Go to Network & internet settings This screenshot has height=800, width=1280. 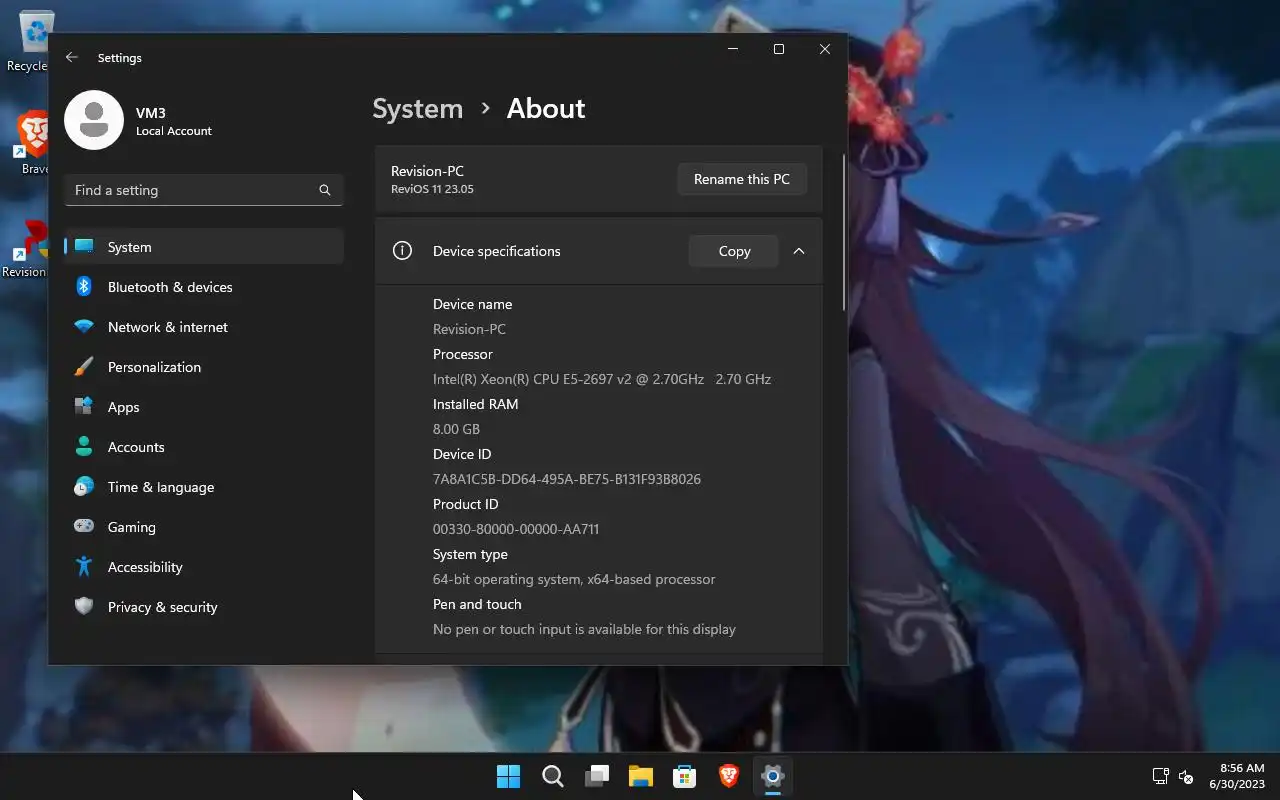click(204, 327)
